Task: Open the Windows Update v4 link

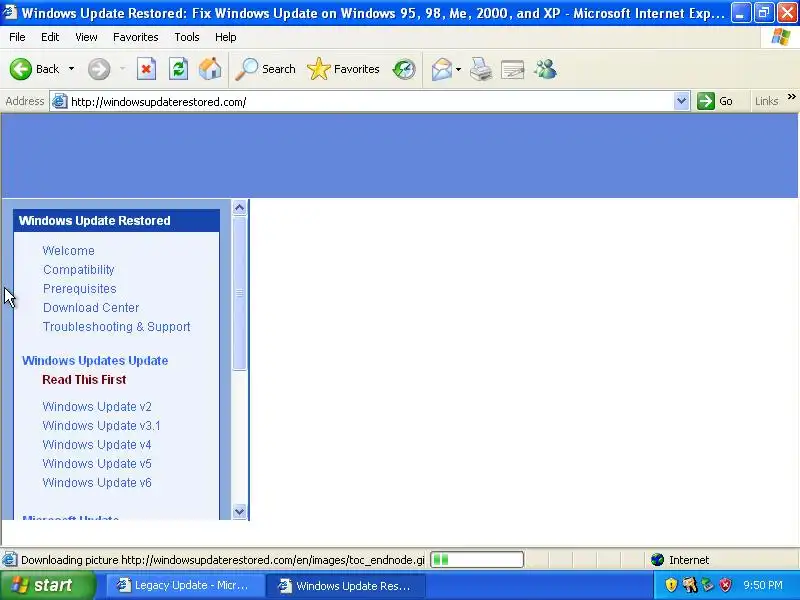Action: 97,444
